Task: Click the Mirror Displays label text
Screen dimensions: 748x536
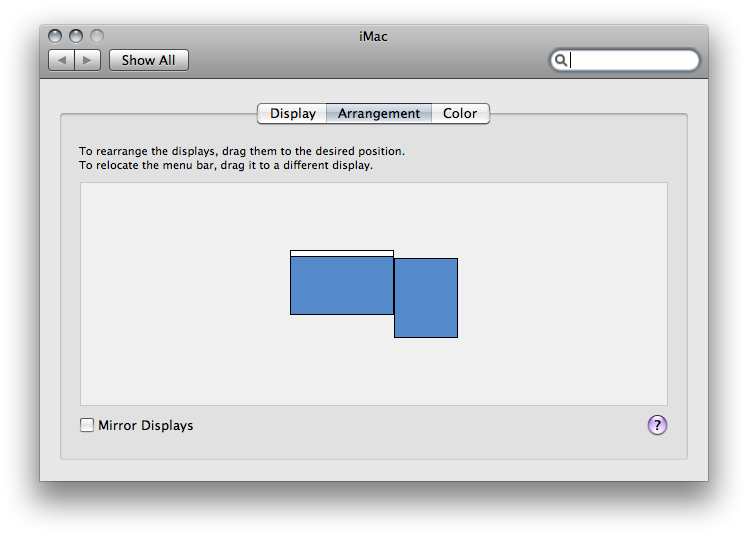Action: (145, 425)
